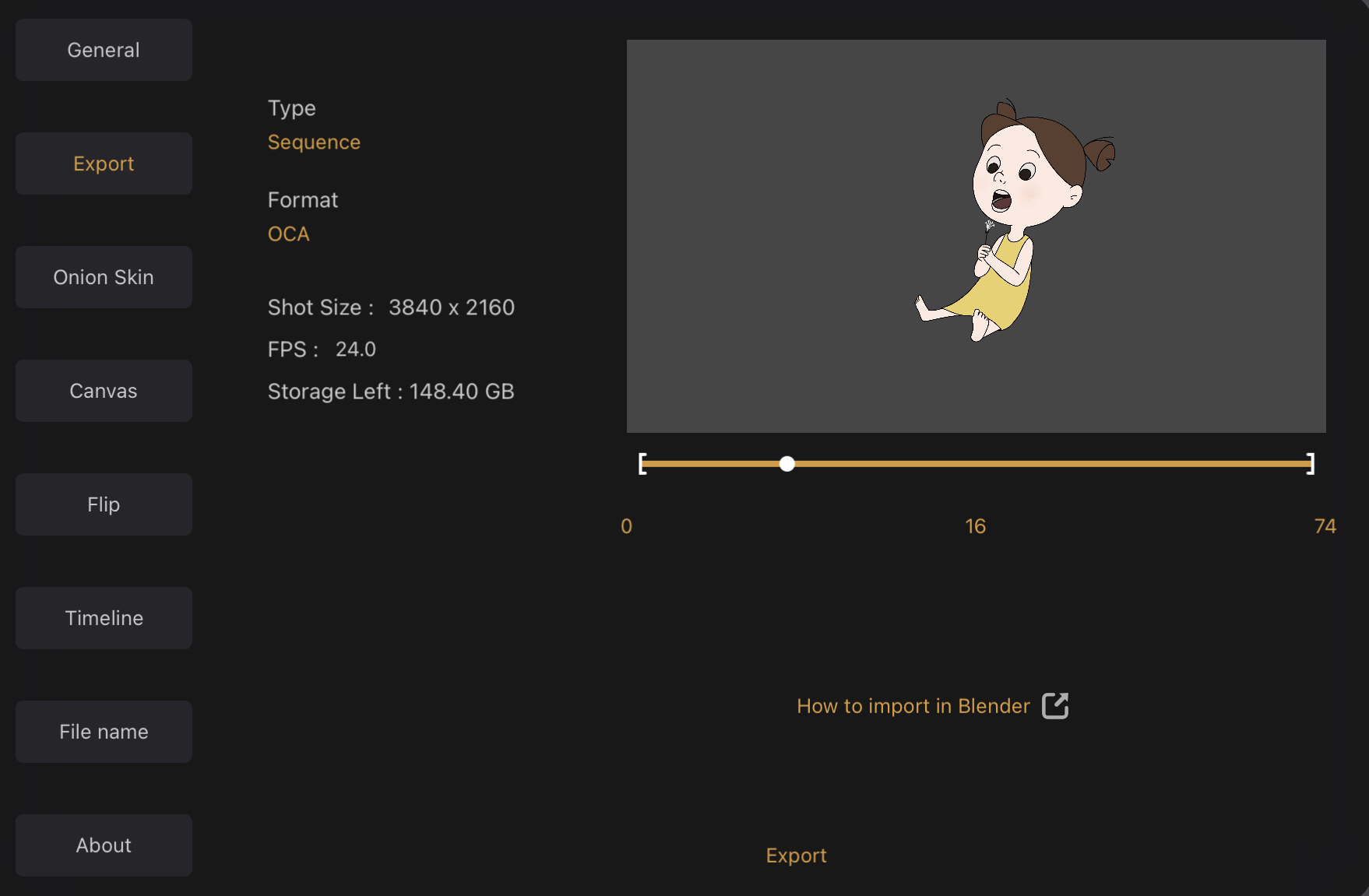The height and width of the screenshot is (896, 1369).
Task: Open the Onion Skin settings
Action: point(104,277)
